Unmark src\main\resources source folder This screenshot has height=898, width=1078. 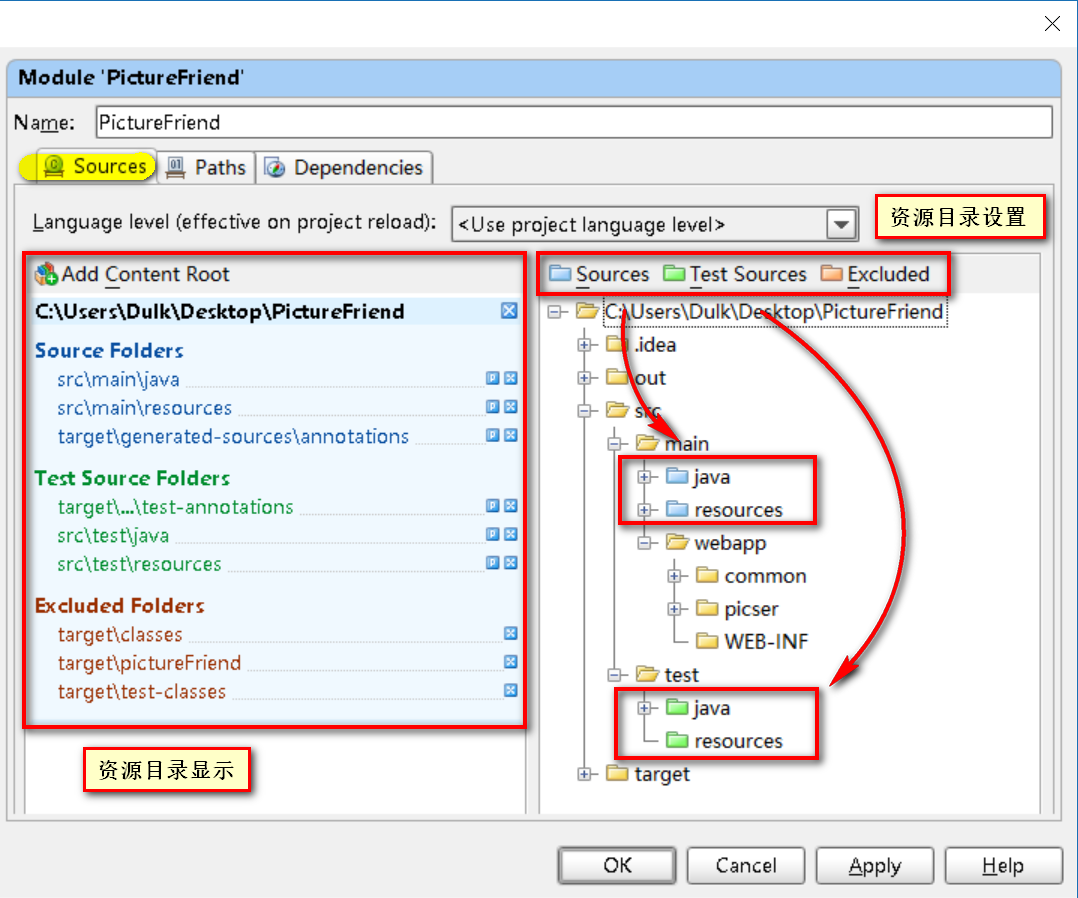click(510, 406)
